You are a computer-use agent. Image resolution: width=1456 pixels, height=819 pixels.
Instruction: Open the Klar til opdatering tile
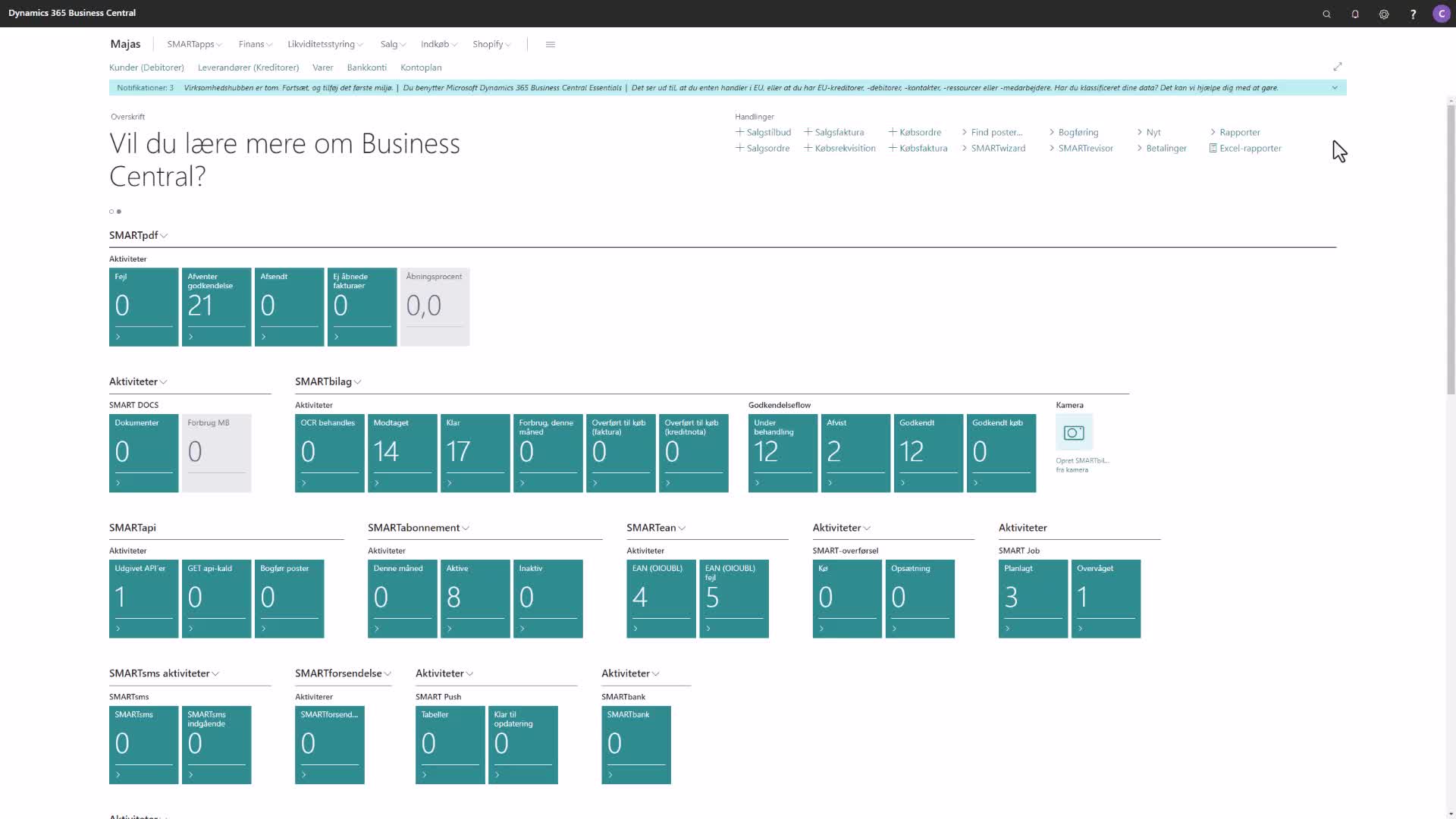522,745
